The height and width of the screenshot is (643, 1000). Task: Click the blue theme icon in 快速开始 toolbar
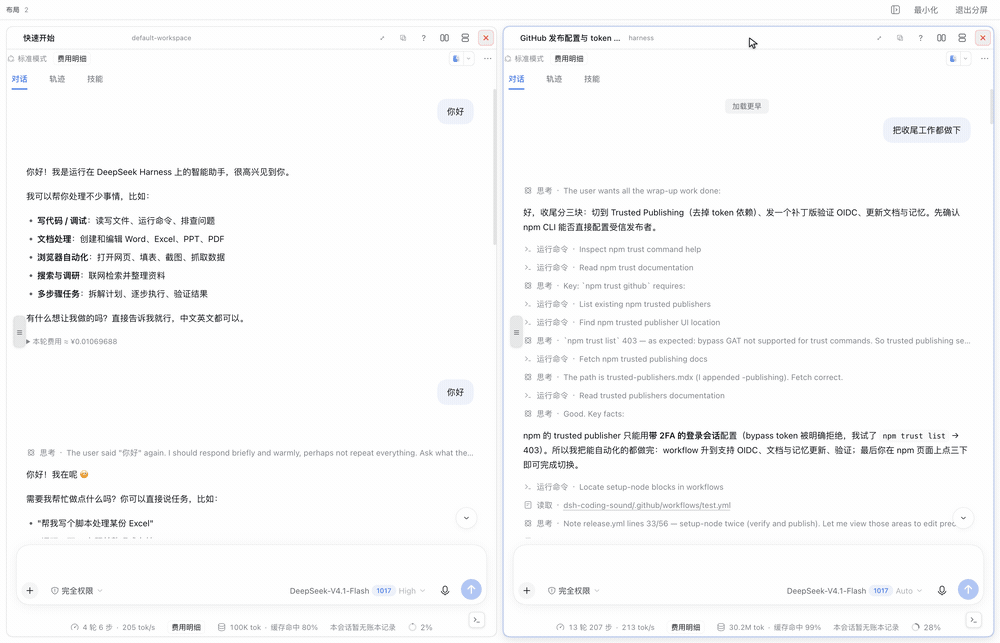pyautogui.click(x=456, y=59)
